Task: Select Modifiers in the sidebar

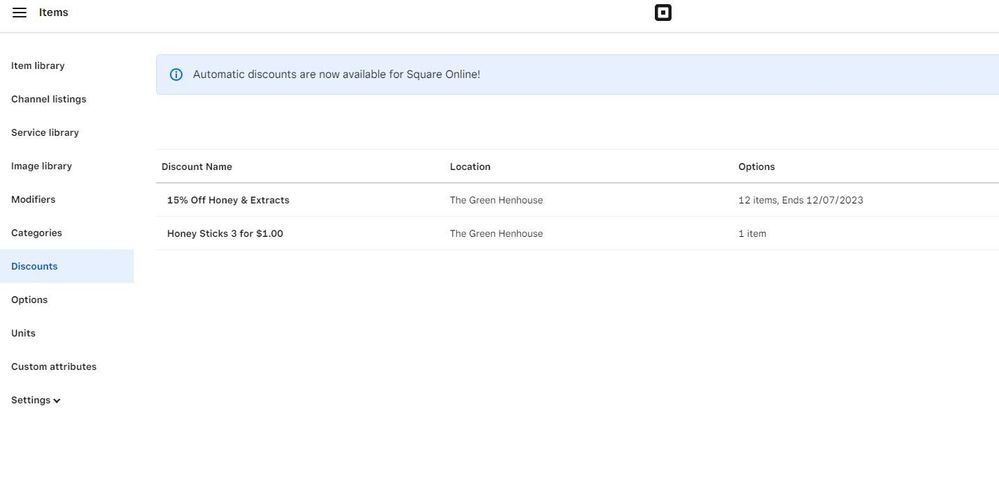Action: pos(33,200)
